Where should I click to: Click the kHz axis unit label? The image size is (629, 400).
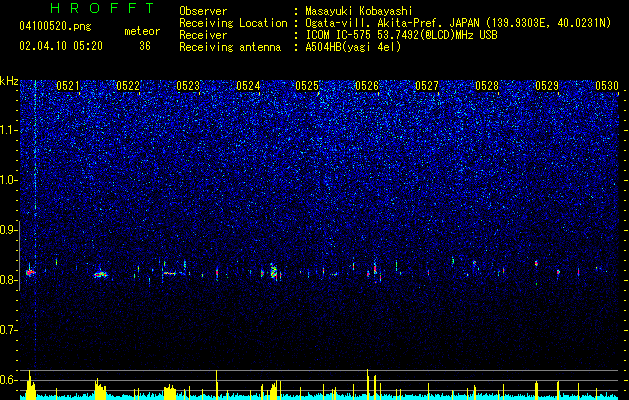(9, 81)
